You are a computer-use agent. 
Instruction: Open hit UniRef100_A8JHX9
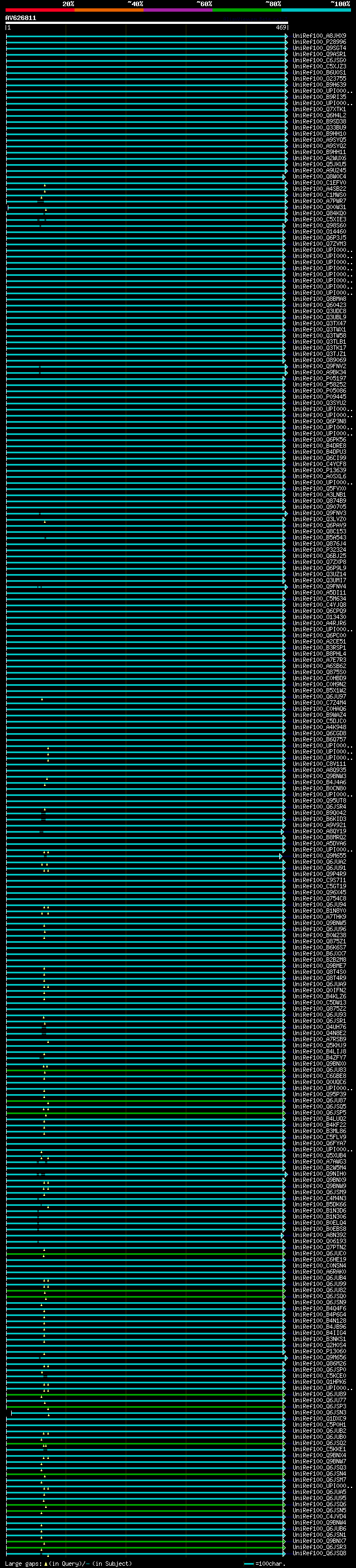(319, 36)
